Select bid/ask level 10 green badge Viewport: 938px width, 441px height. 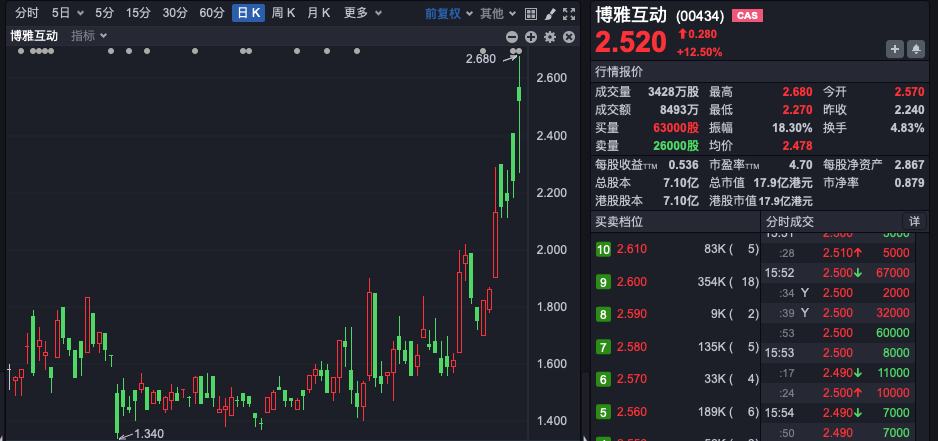(x=604, y=250)
